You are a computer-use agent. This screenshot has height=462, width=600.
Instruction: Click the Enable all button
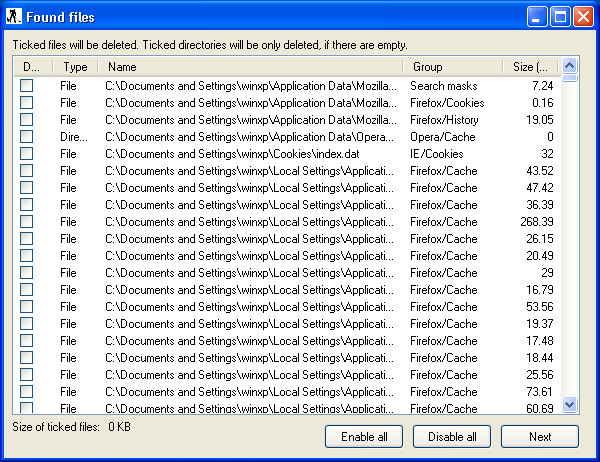pyautogui.click(x=364, y=436)
